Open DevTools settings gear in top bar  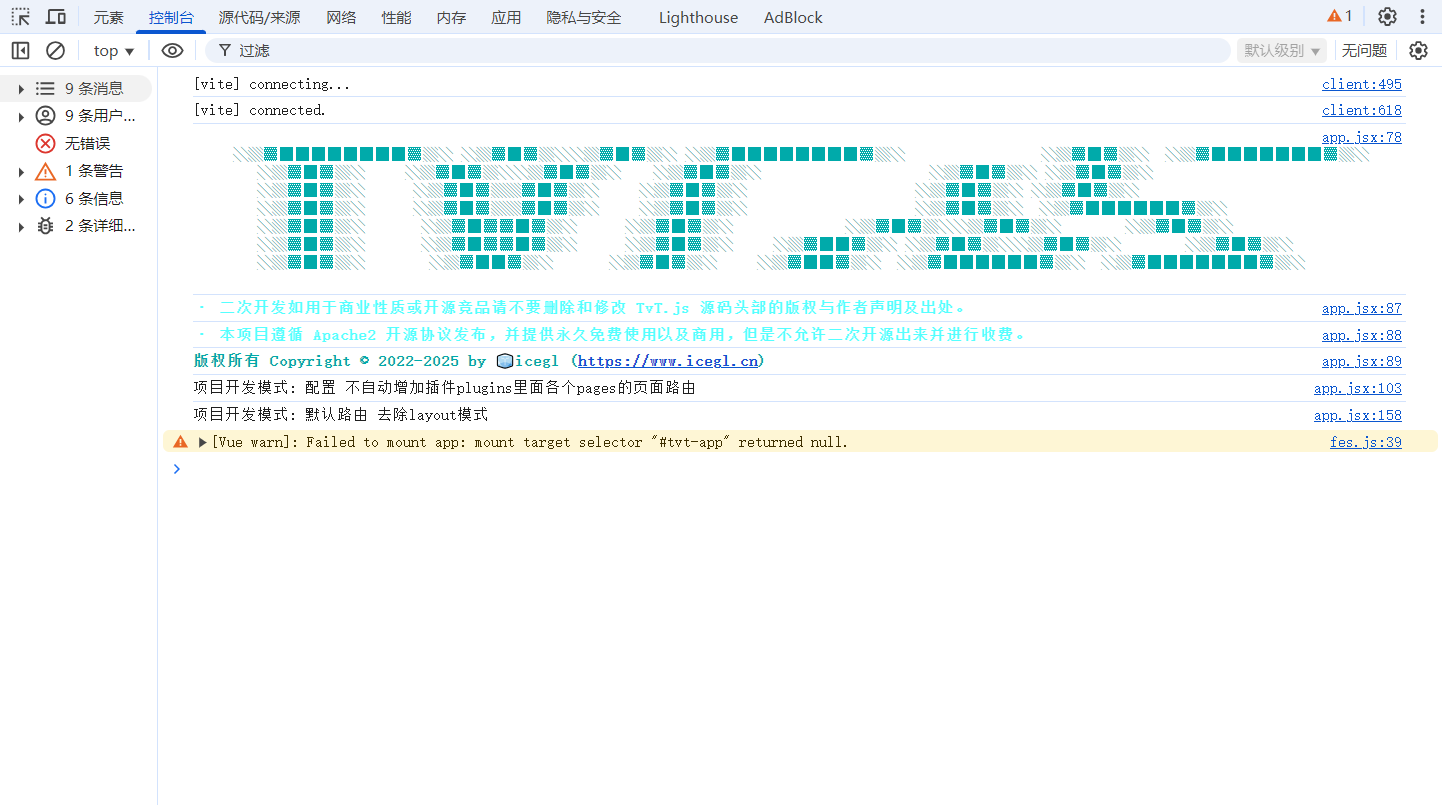[x=1387, y=17]
